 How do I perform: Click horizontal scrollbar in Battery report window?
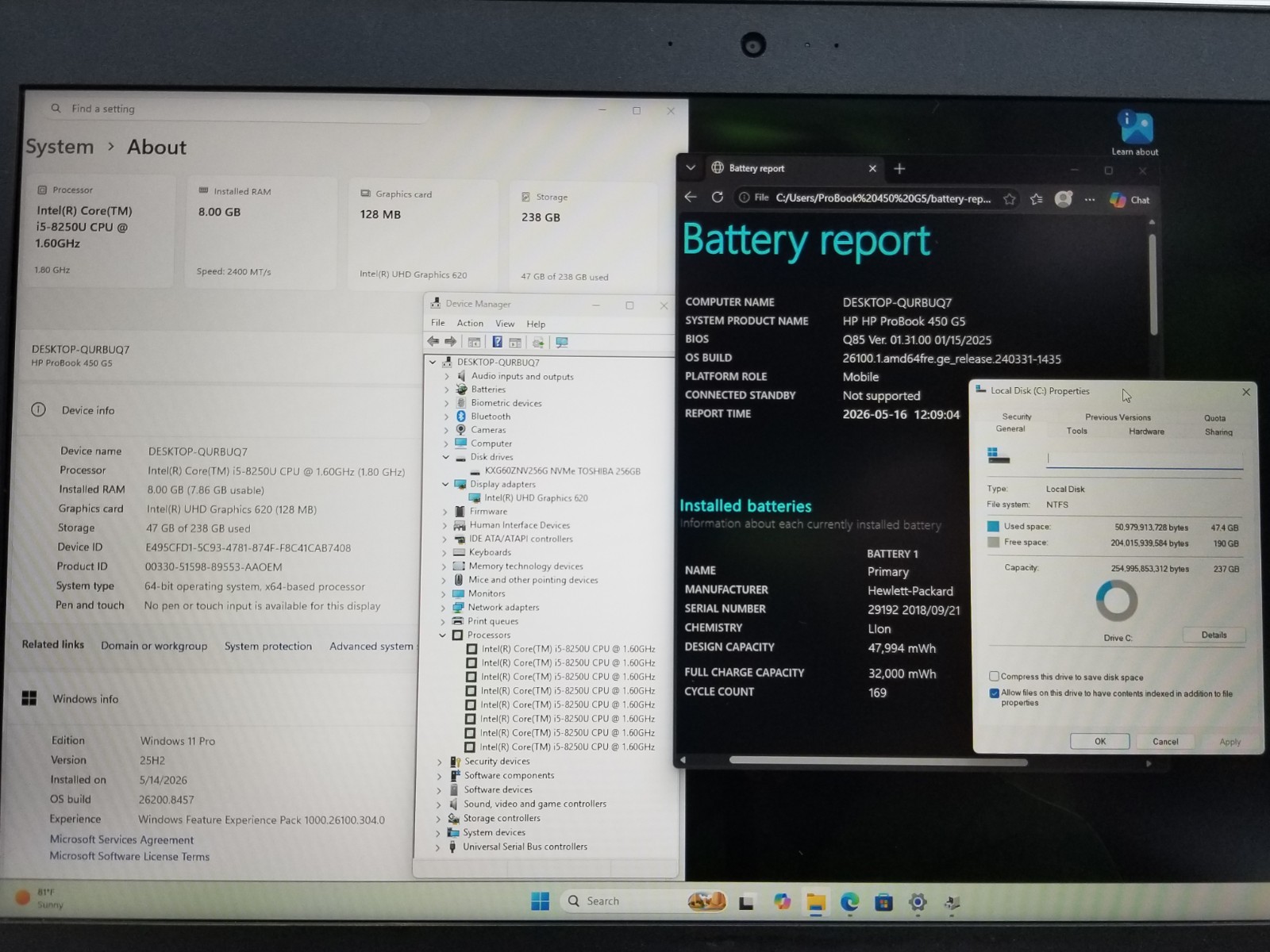pyautogui.click(x=878, y=762)
